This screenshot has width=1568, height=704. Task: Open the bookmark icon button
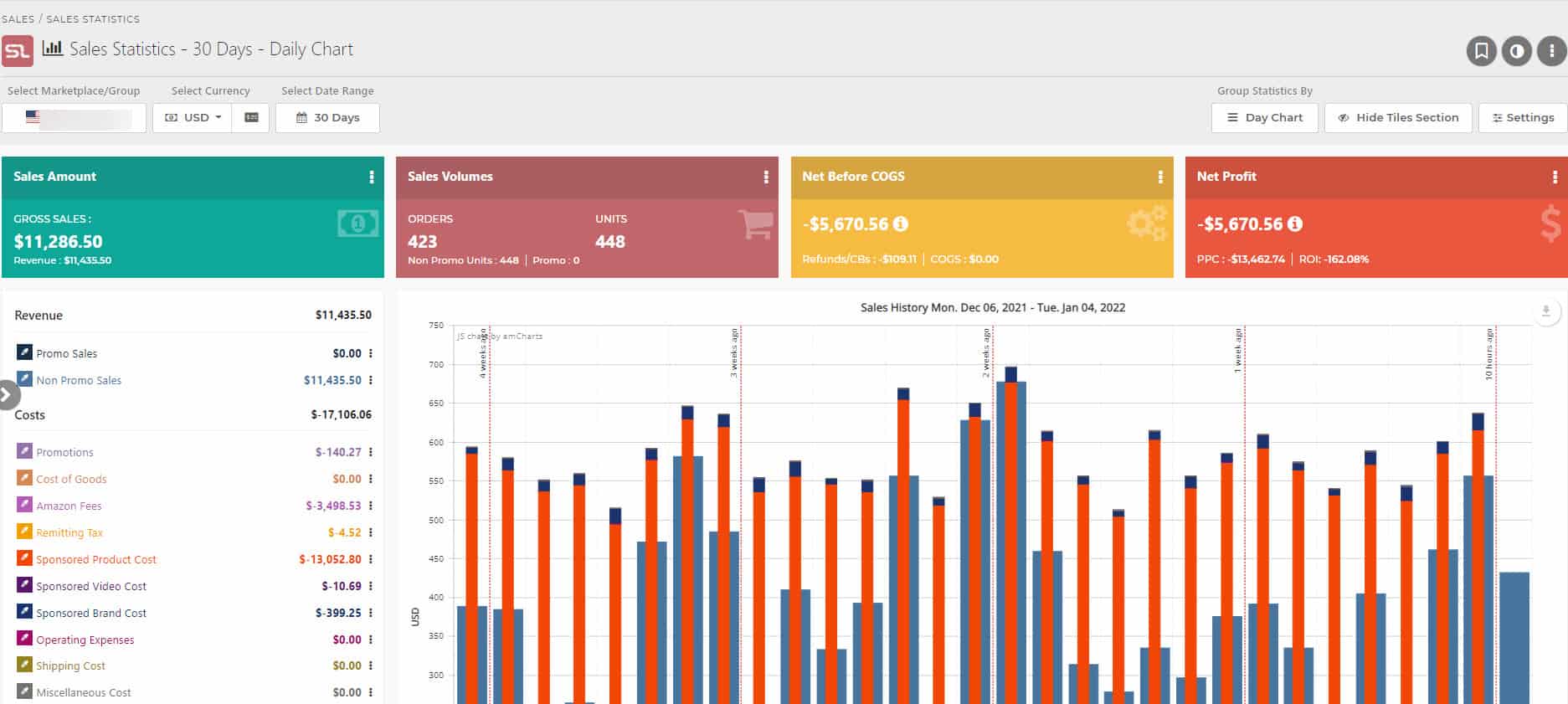(x=1481, y=51)
